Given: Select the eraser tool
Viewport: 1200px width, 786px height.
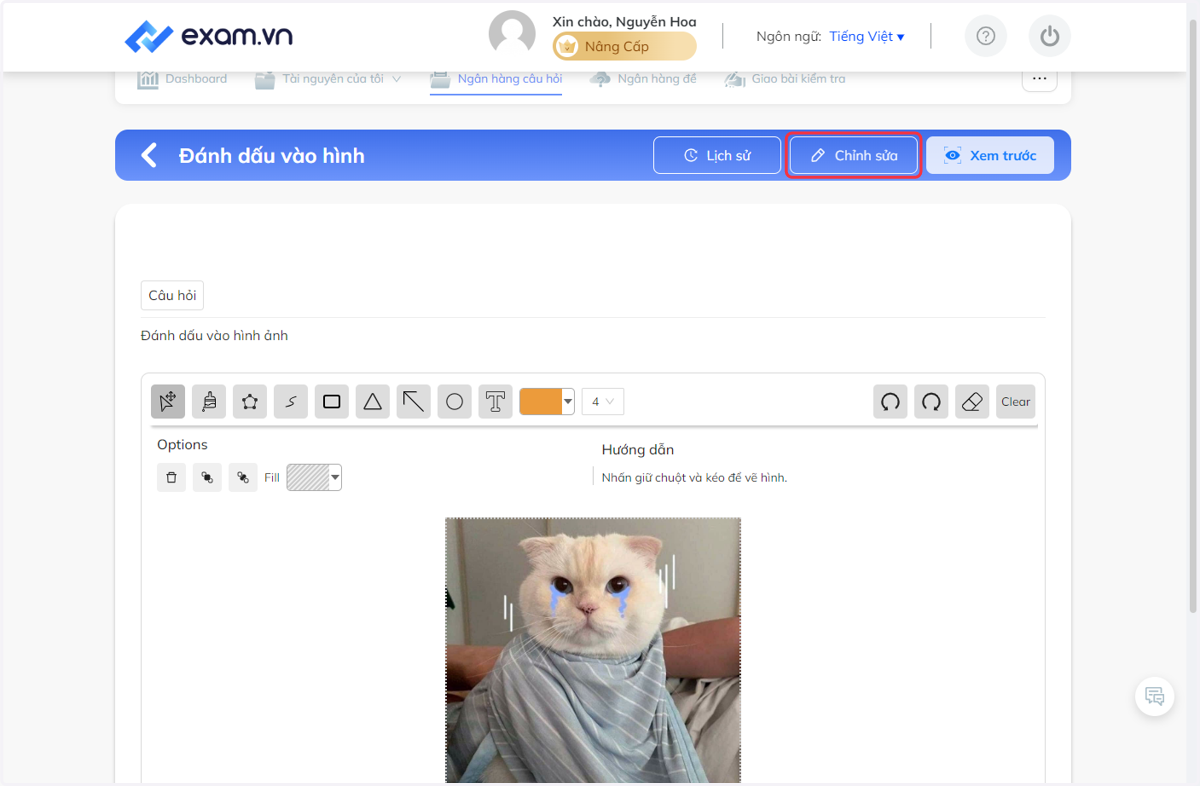Looking at the screenshot, I should (972, 401).
